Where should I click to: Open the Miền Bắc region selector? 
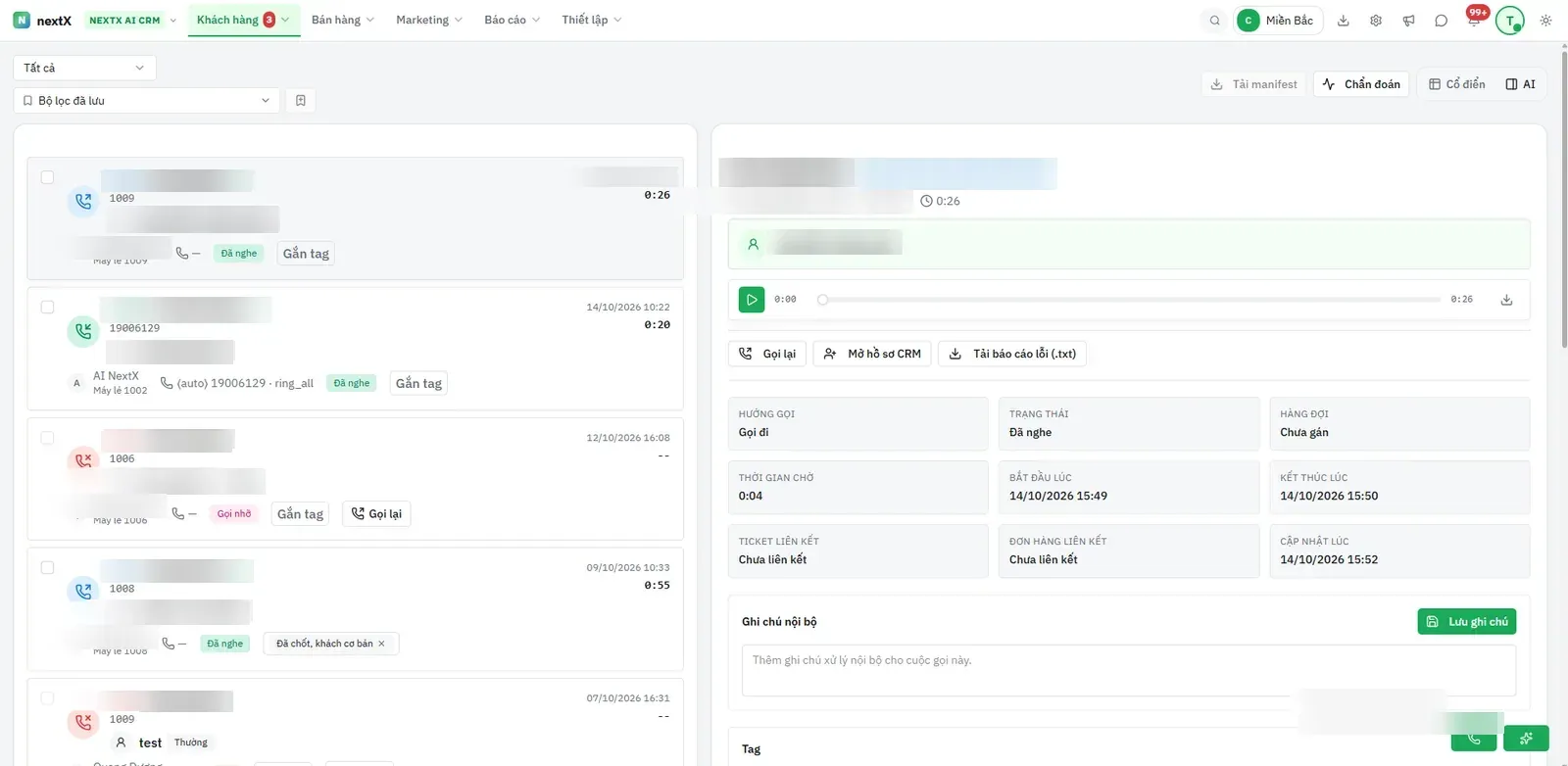pos(1279,21)
